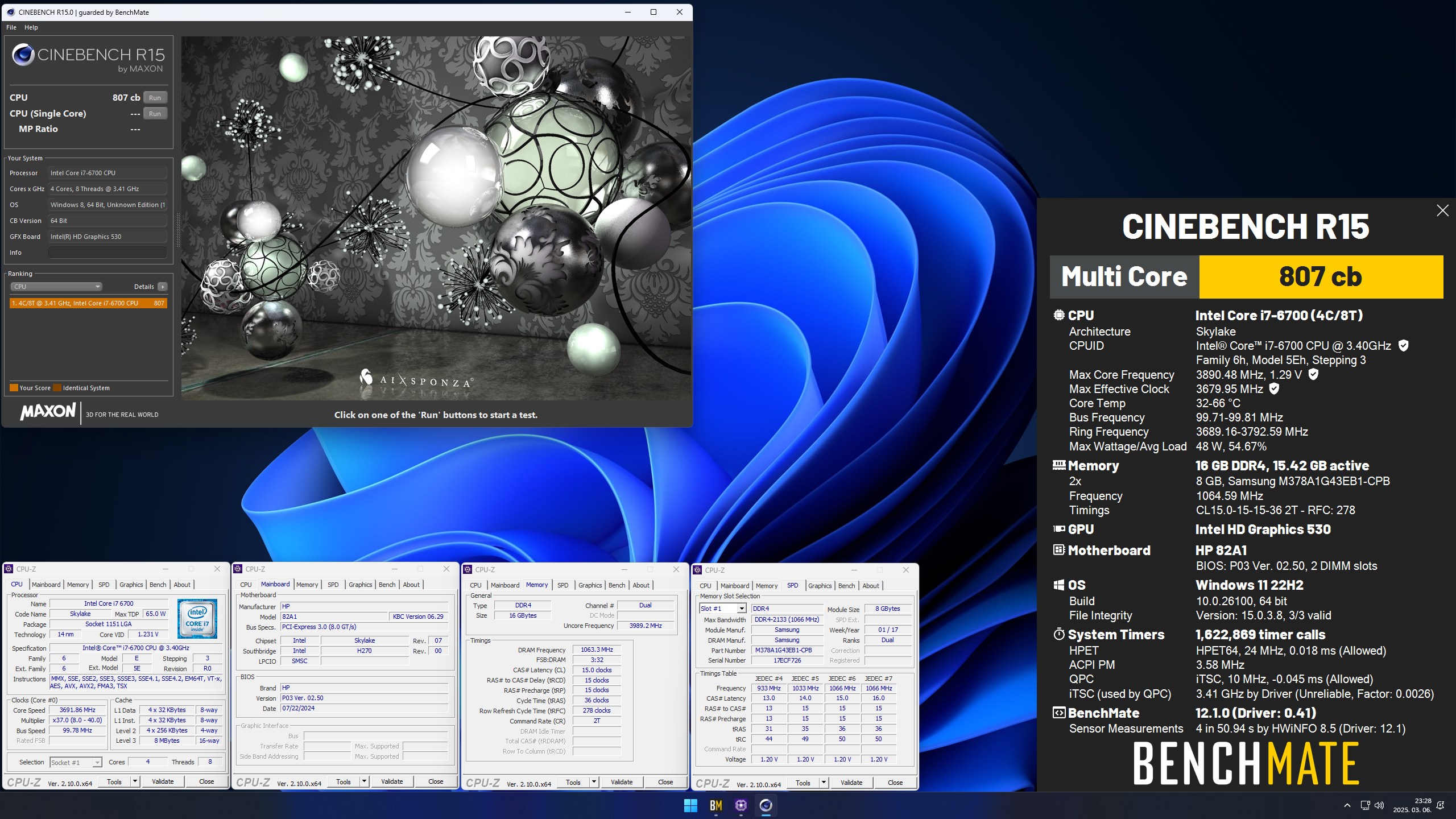Open About tab in second CPU-Z window
1456x819 pixels.
click(411, 585)
